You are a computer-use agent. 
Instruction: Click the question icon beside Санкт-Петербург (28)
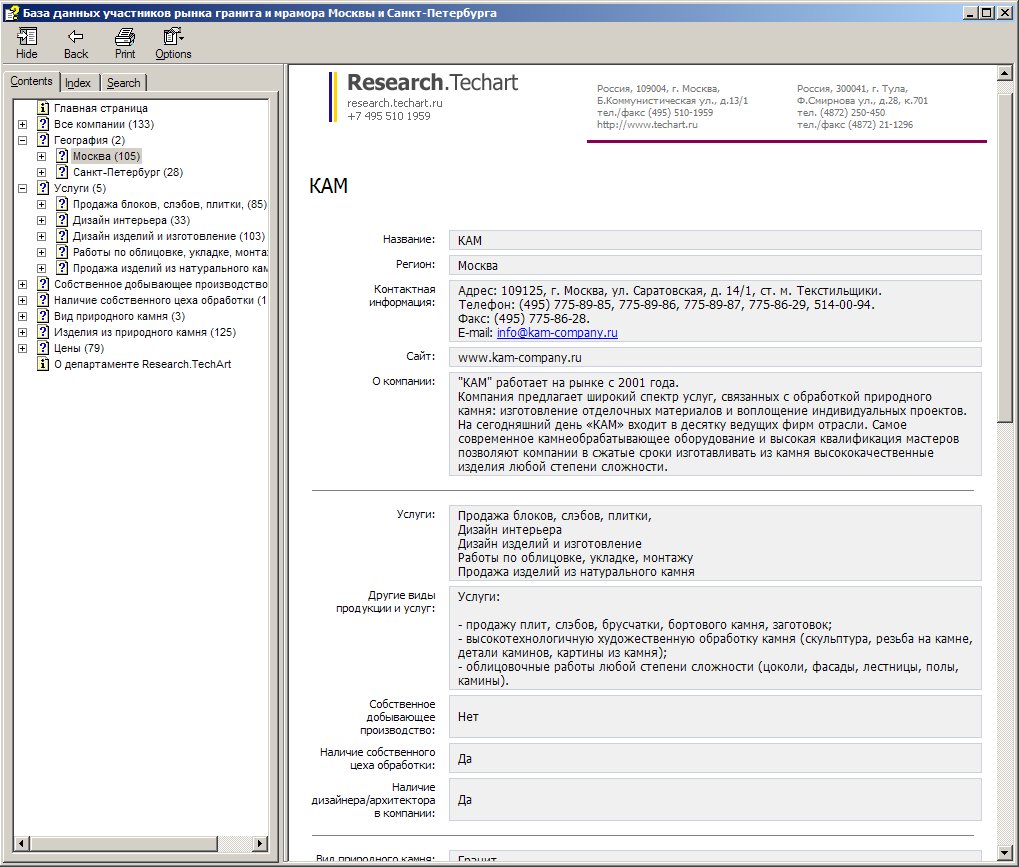(62, 172)
